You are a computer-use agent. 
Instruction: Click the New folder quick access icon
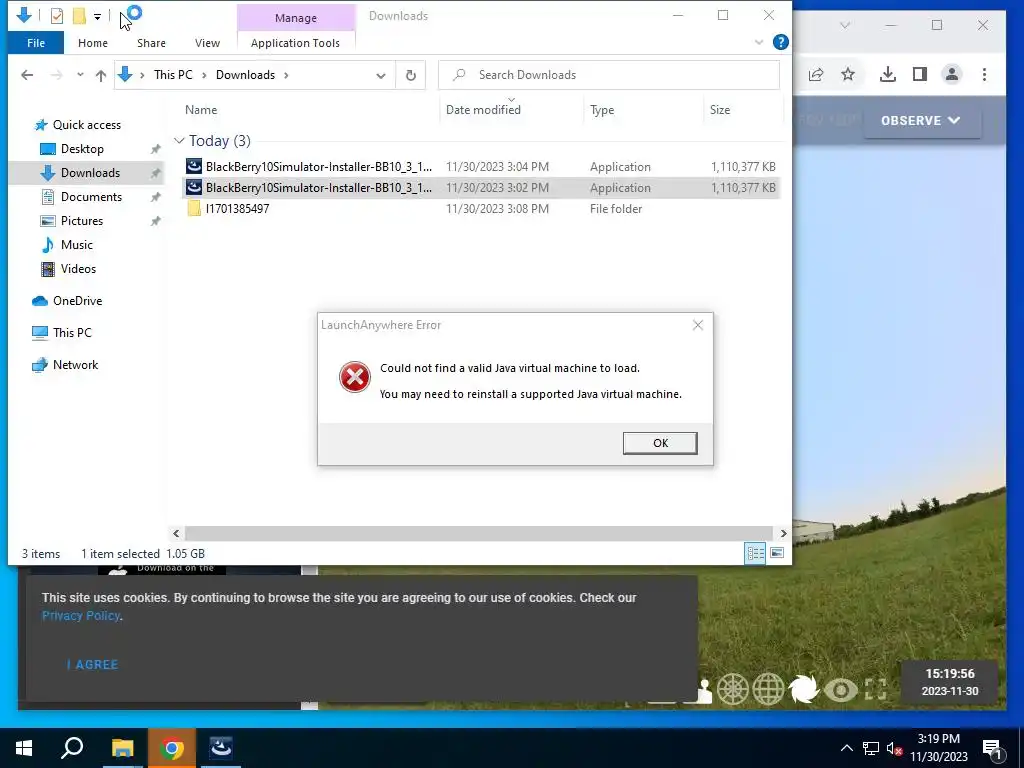pyautogui.click(x=79, y=16)
